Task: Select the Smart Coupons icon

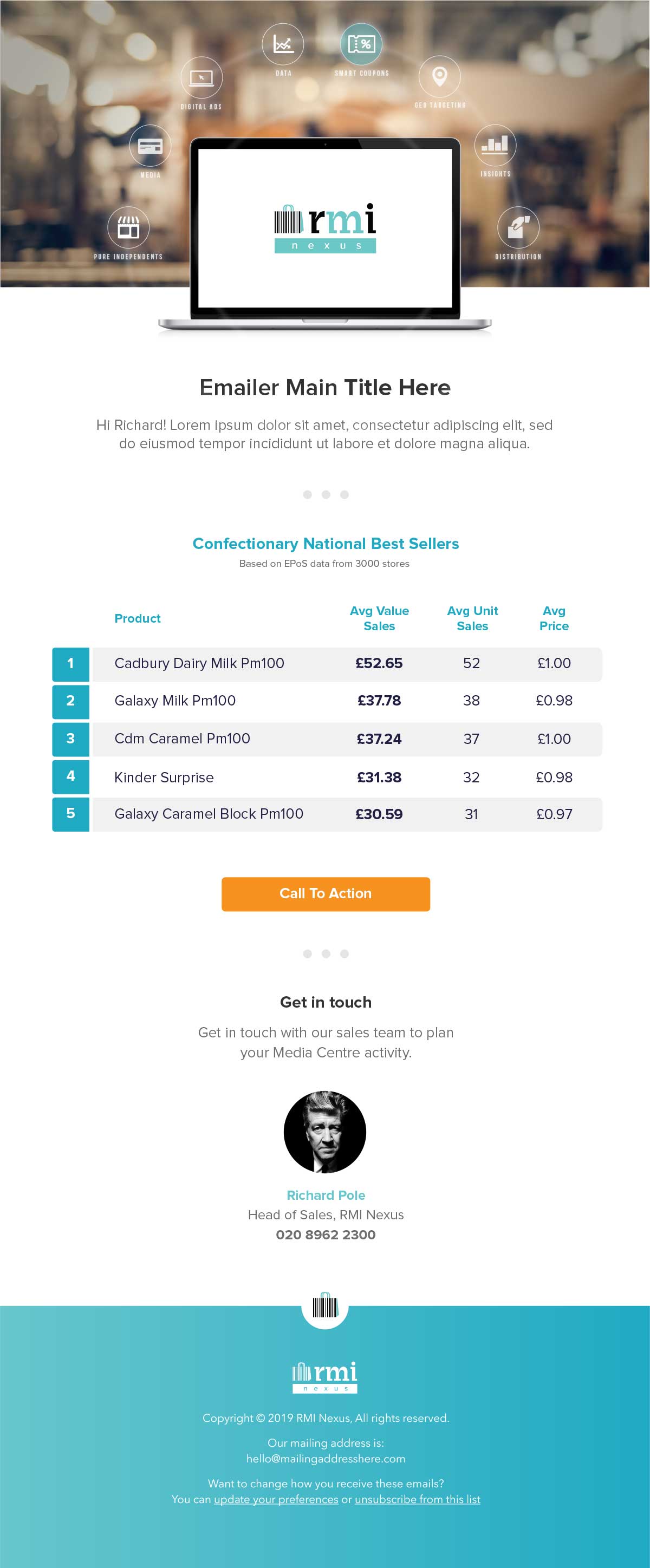Action: (x=361, y=44)
